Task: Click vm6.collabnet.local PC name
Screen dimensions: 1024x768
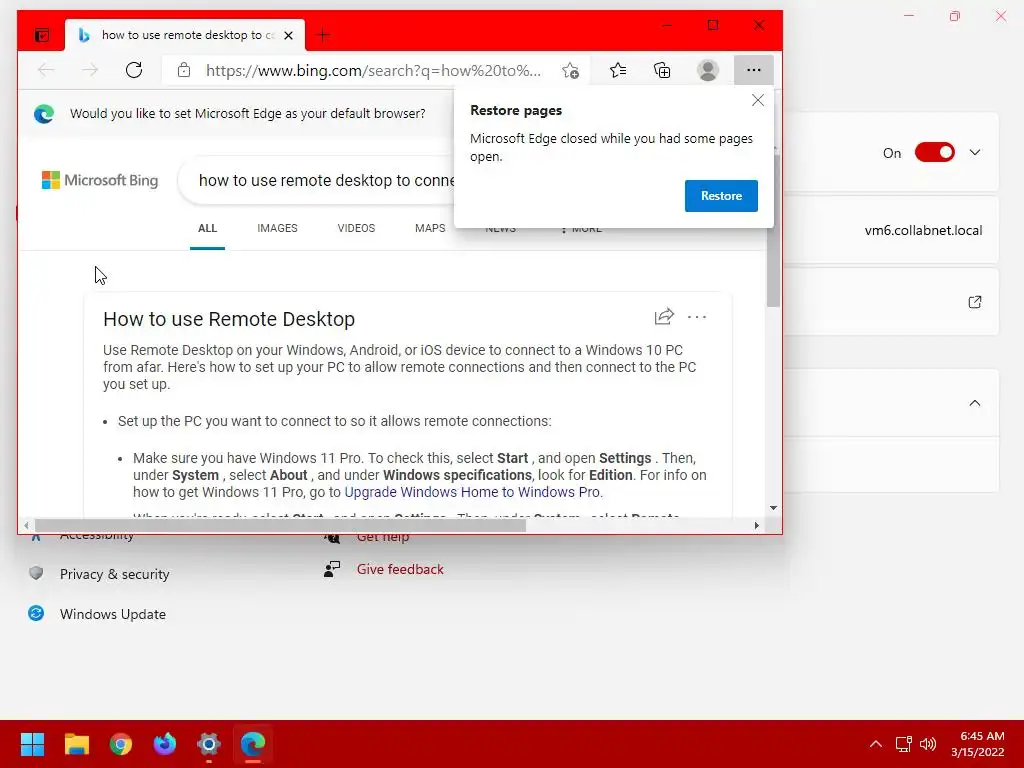Action: coord(923,231)
